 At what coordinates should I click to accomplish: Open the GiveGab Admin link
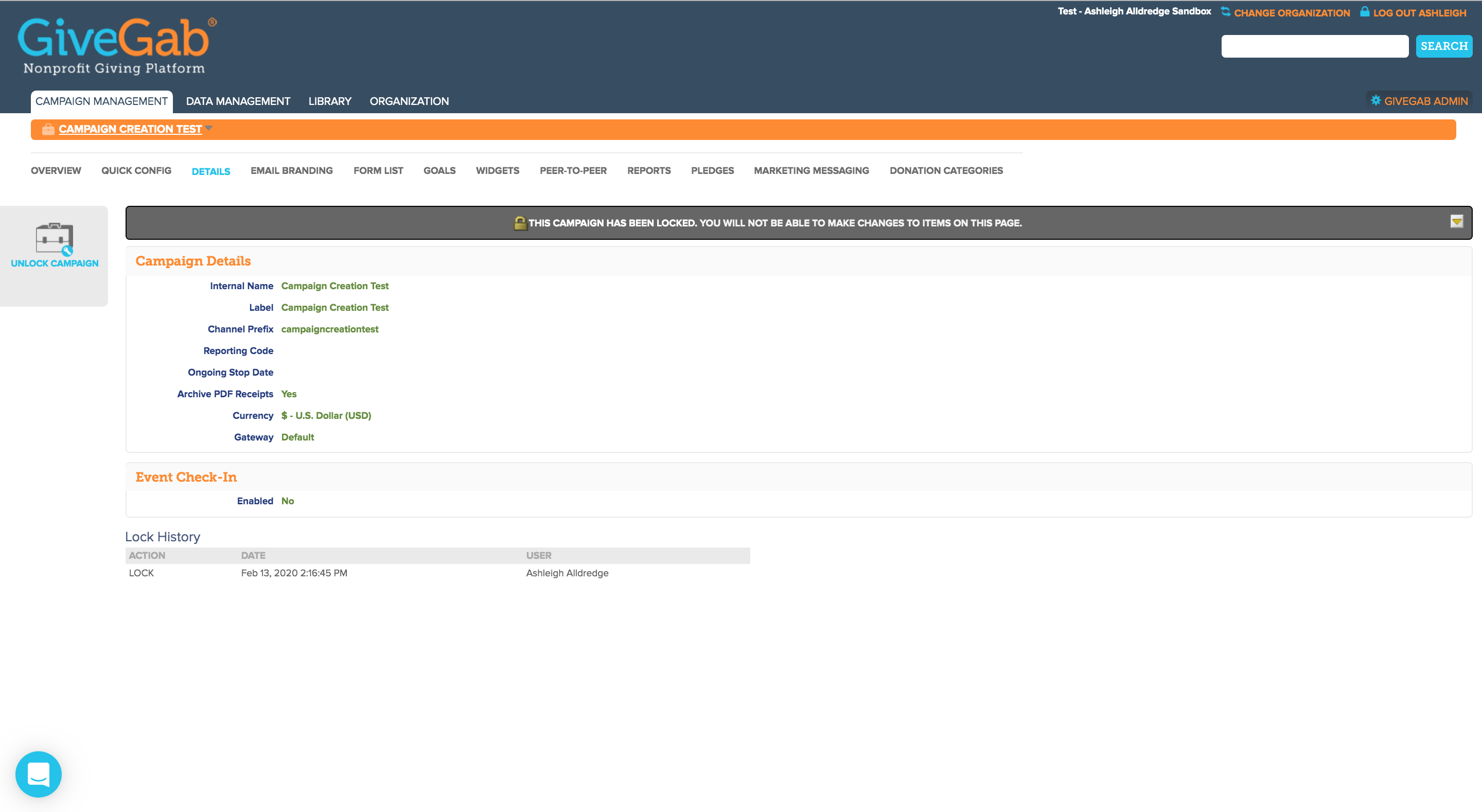[1426, 101]
